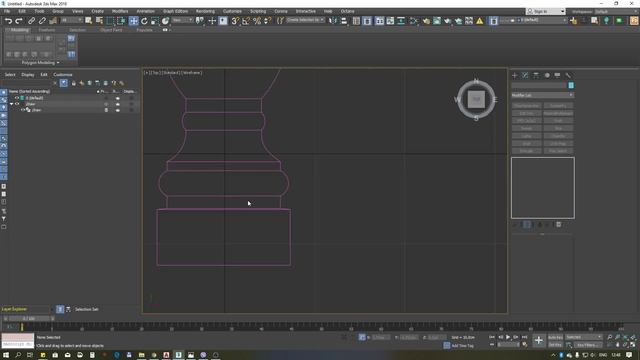Open the Rendering menu
Viewport: 640px width, 360px height.
coord(205,11)
